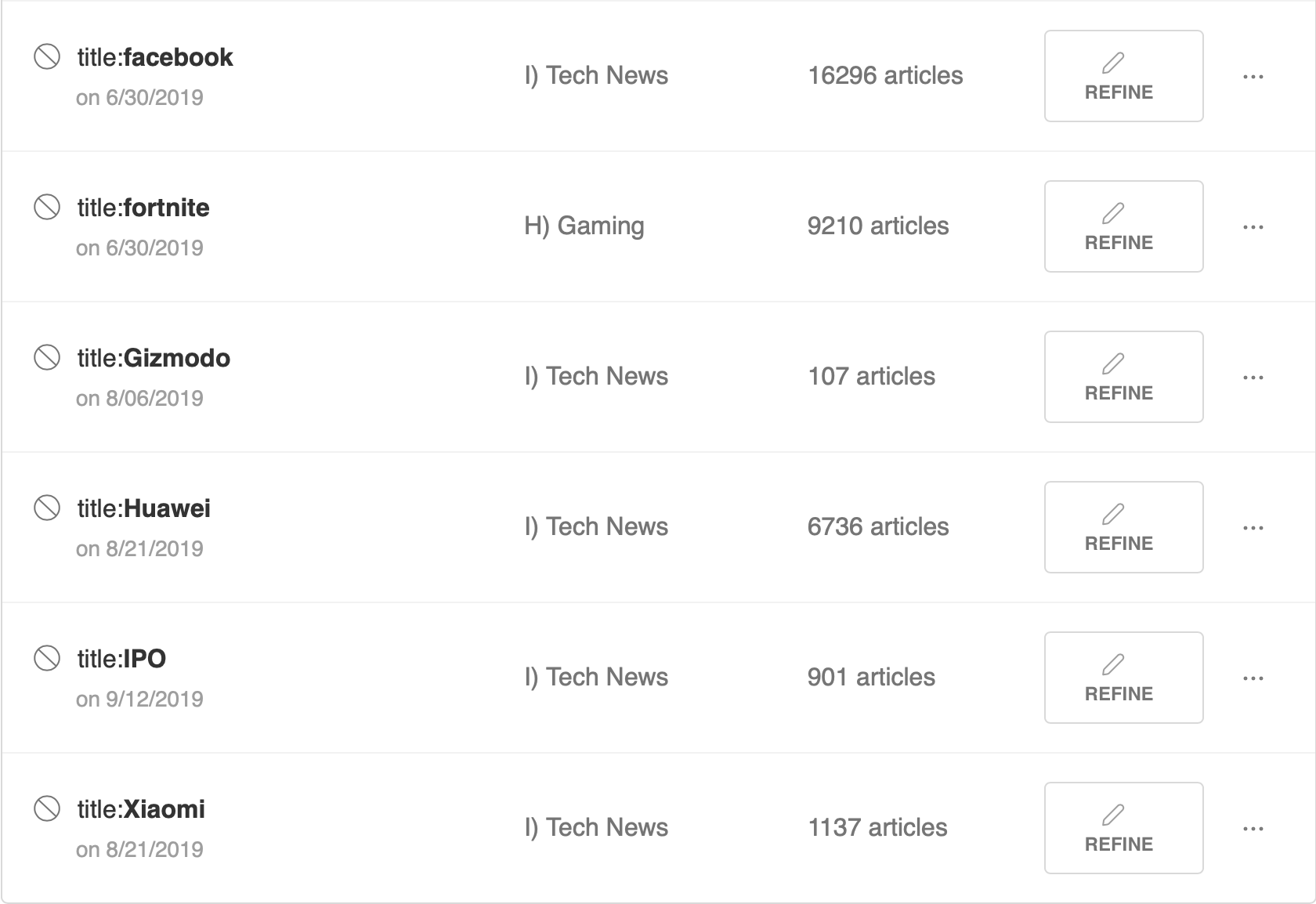Open the ellipsis menu for fortnite

coord(1253,227)
